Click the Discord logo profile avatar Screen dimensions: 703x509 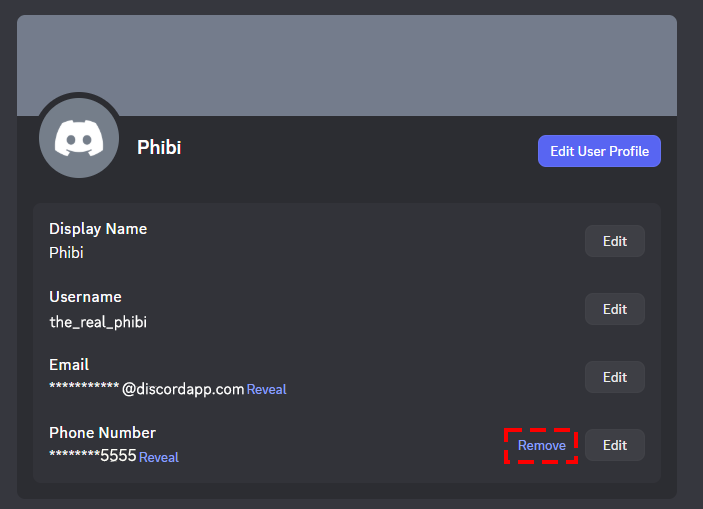click(x=79, y=138)
